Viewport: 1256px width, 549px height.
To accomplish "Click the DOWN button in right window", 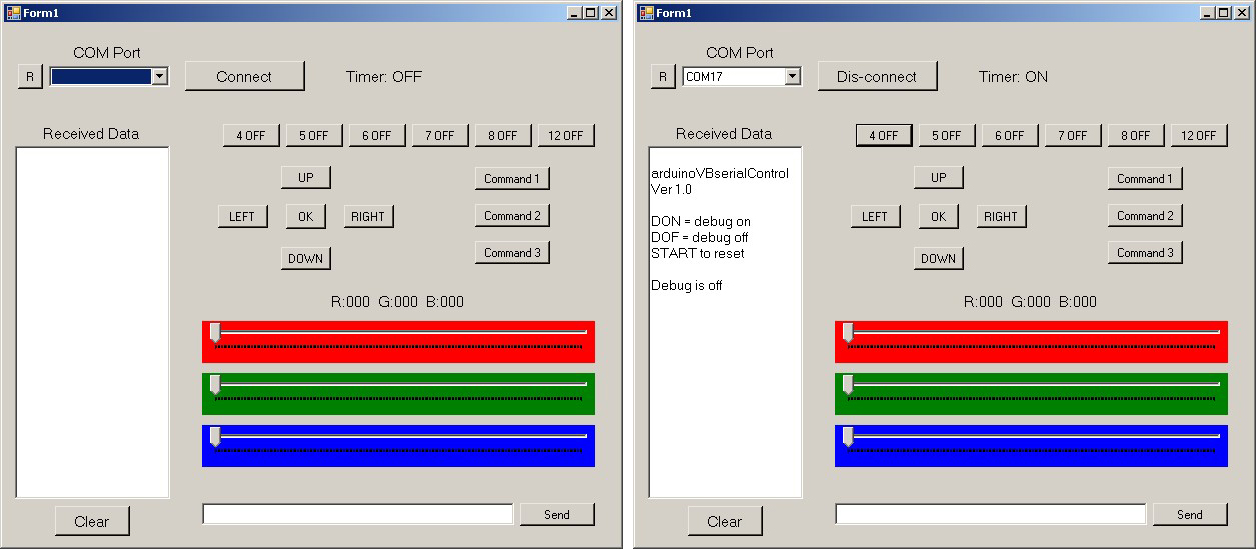I will point(939,258).
